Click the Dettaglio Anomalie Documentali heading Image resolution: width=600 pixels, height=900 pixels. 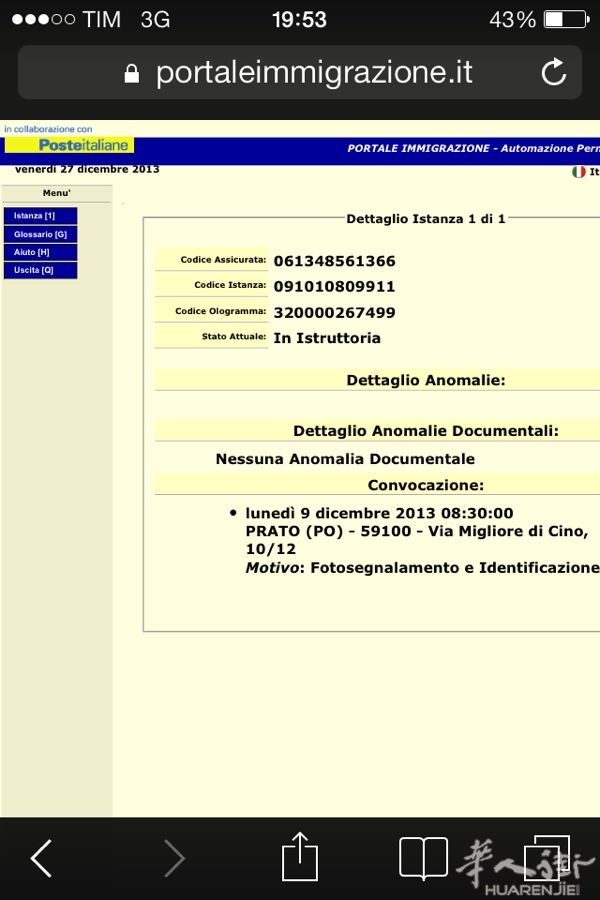pos(426,431)
